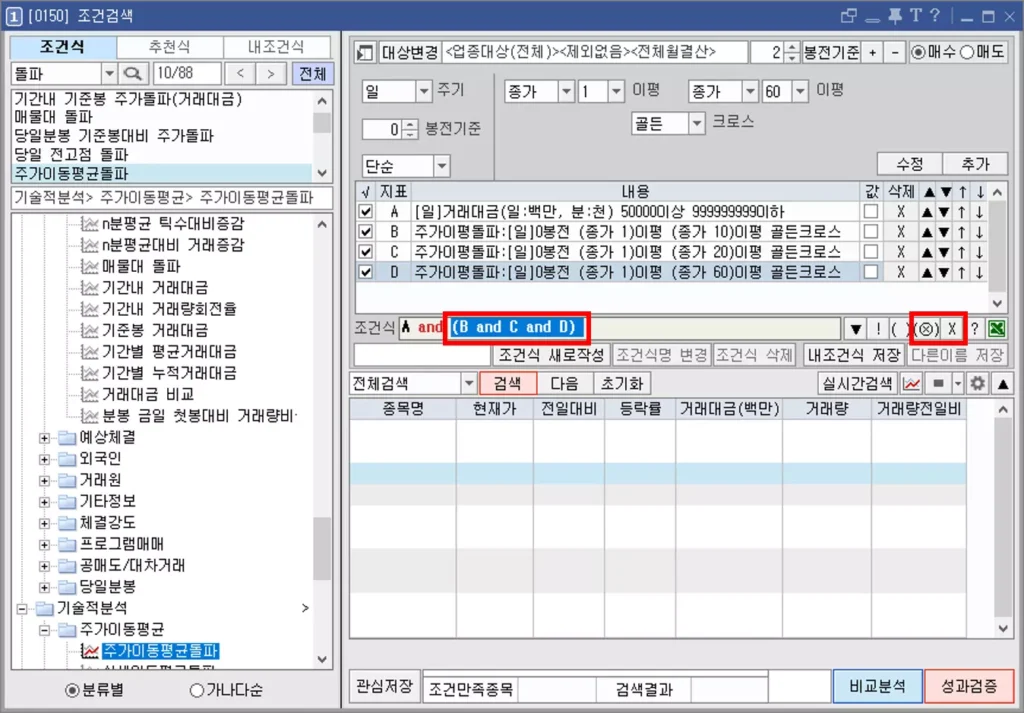1024x713 pixels.
Task: Click the magnifier search icon beside 돌파
Action: click(133, 73)
